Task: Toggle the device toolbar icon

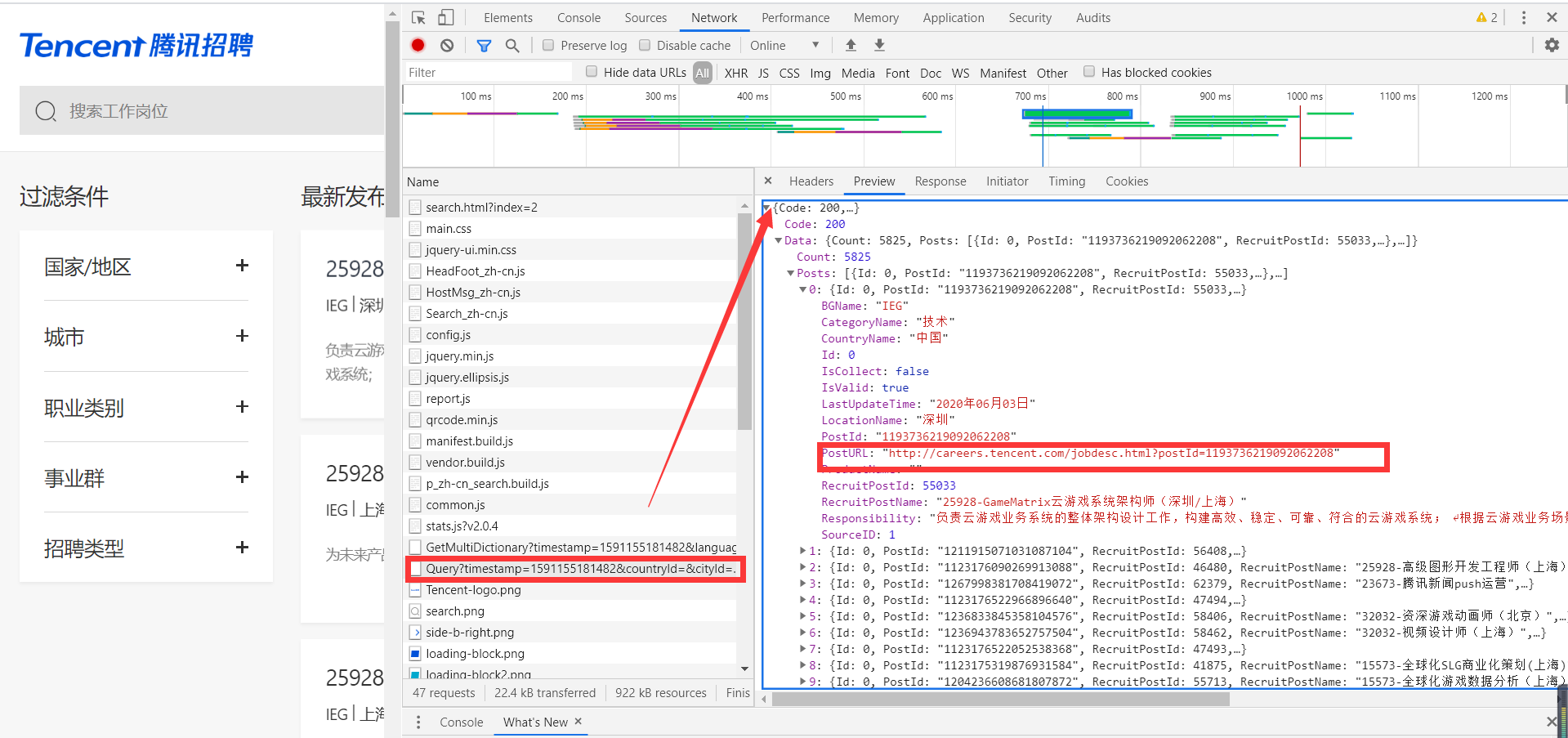Action: (x=445, y=16)
